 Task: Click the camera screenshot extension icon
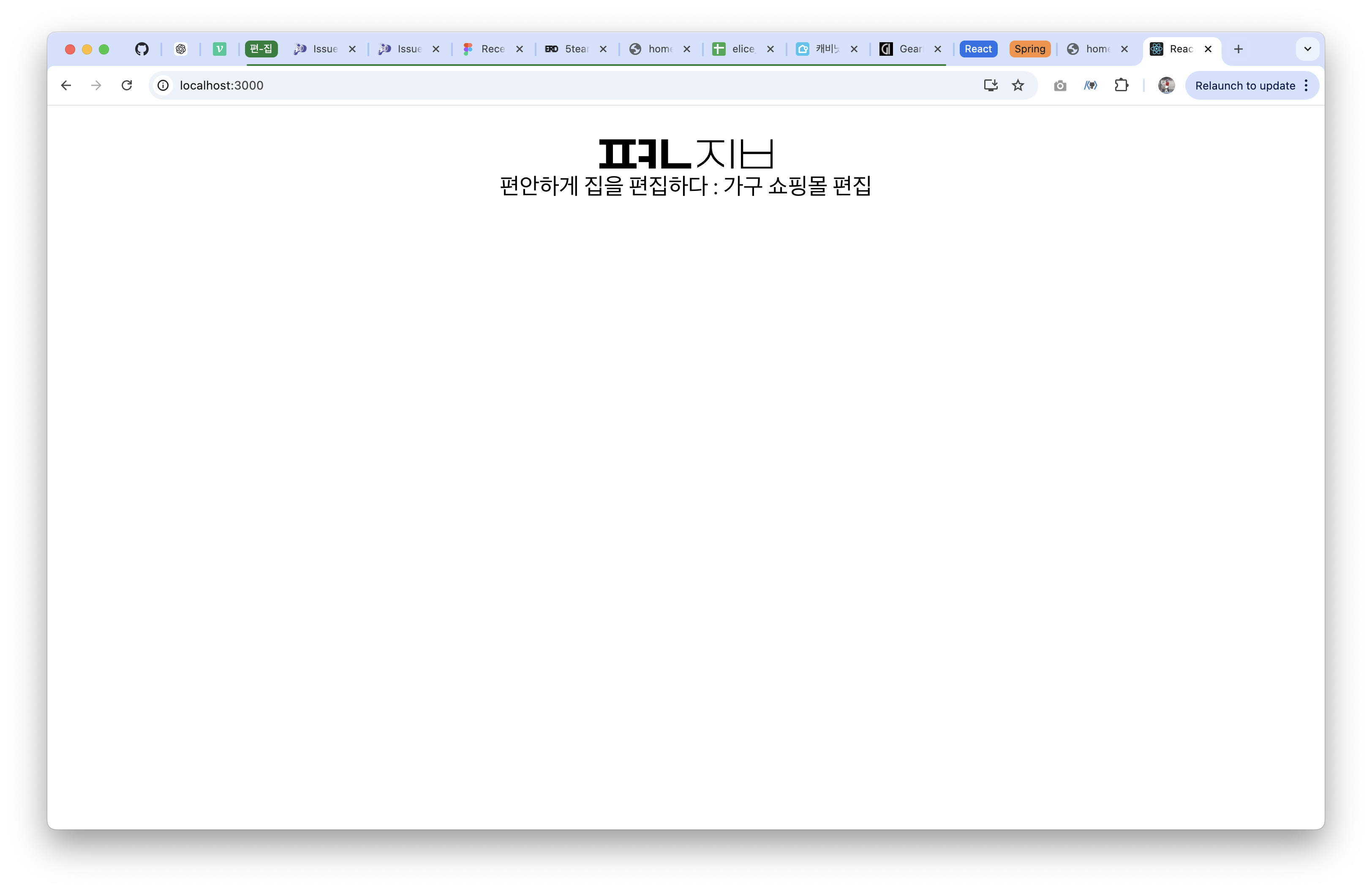point(1059,86)
